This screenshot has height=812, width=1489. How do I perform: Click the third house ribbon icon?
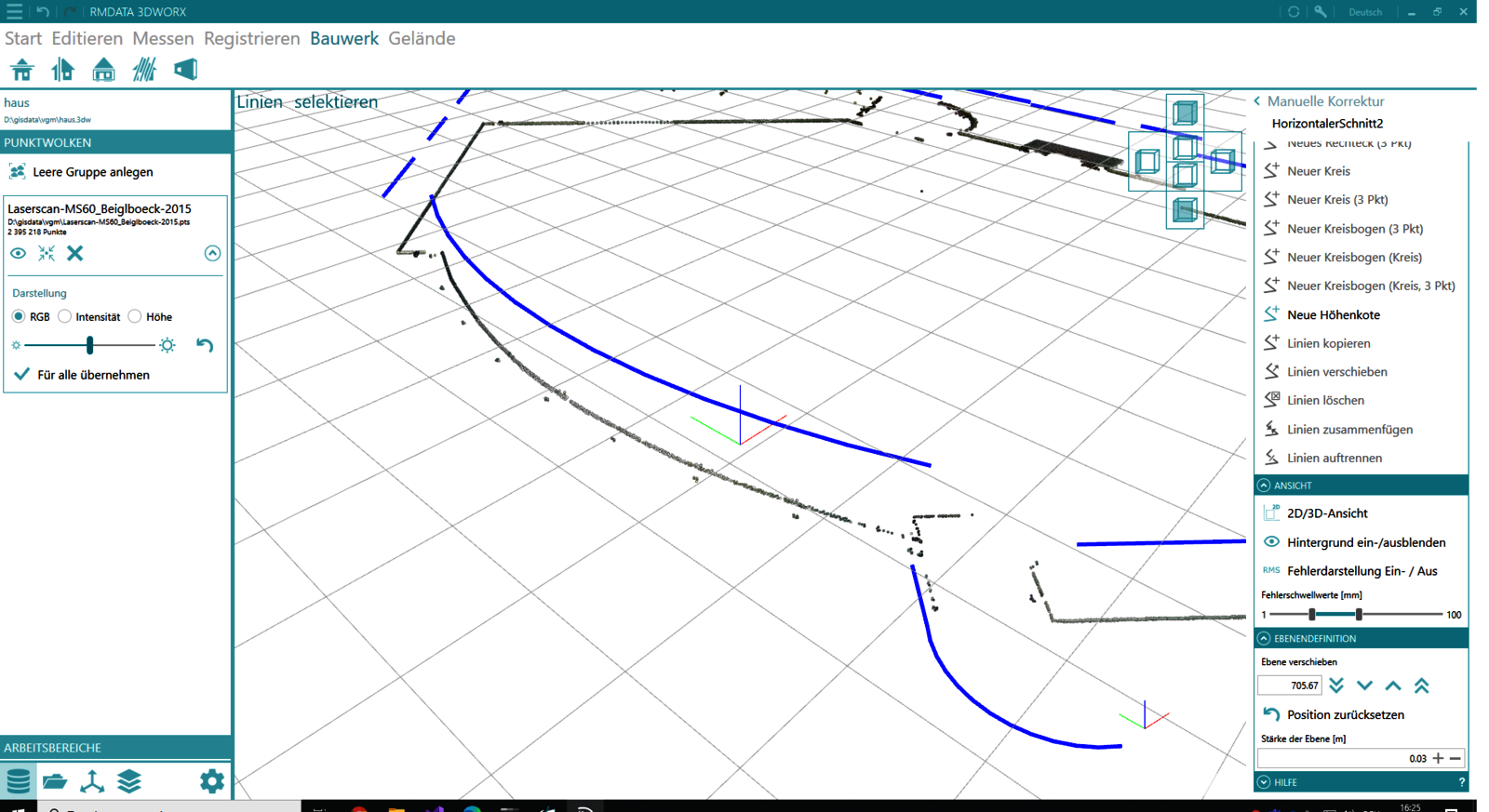tap(103, 70)
